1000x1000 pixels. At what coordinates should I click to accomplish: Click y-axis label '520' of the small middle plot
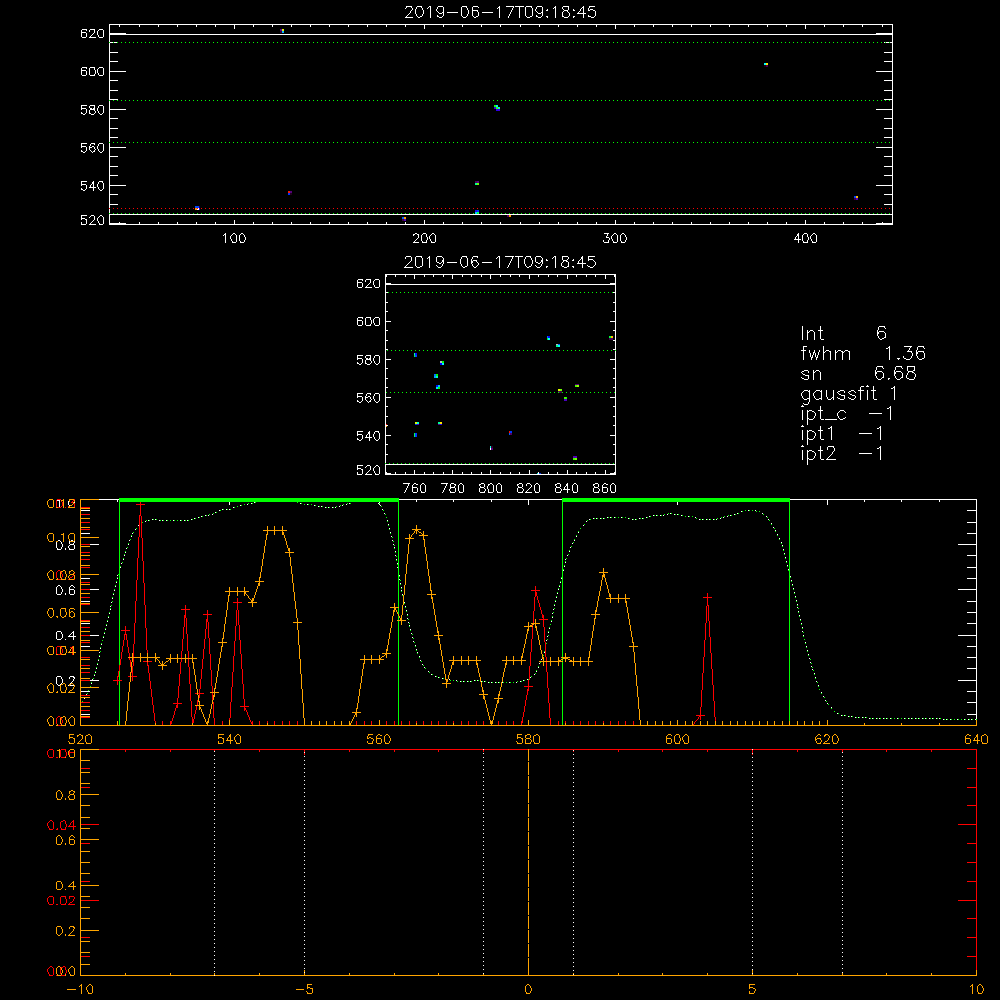click(369, 470)
